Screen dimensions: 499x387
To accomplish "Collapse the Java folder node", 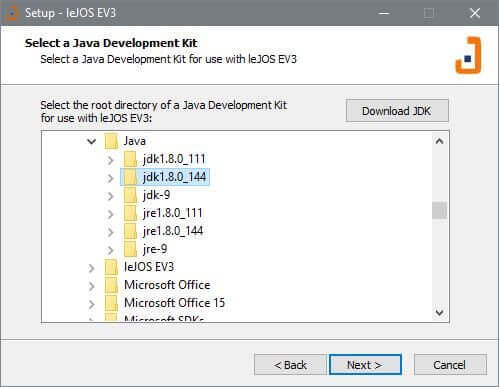I will click(x=92, y=141).
